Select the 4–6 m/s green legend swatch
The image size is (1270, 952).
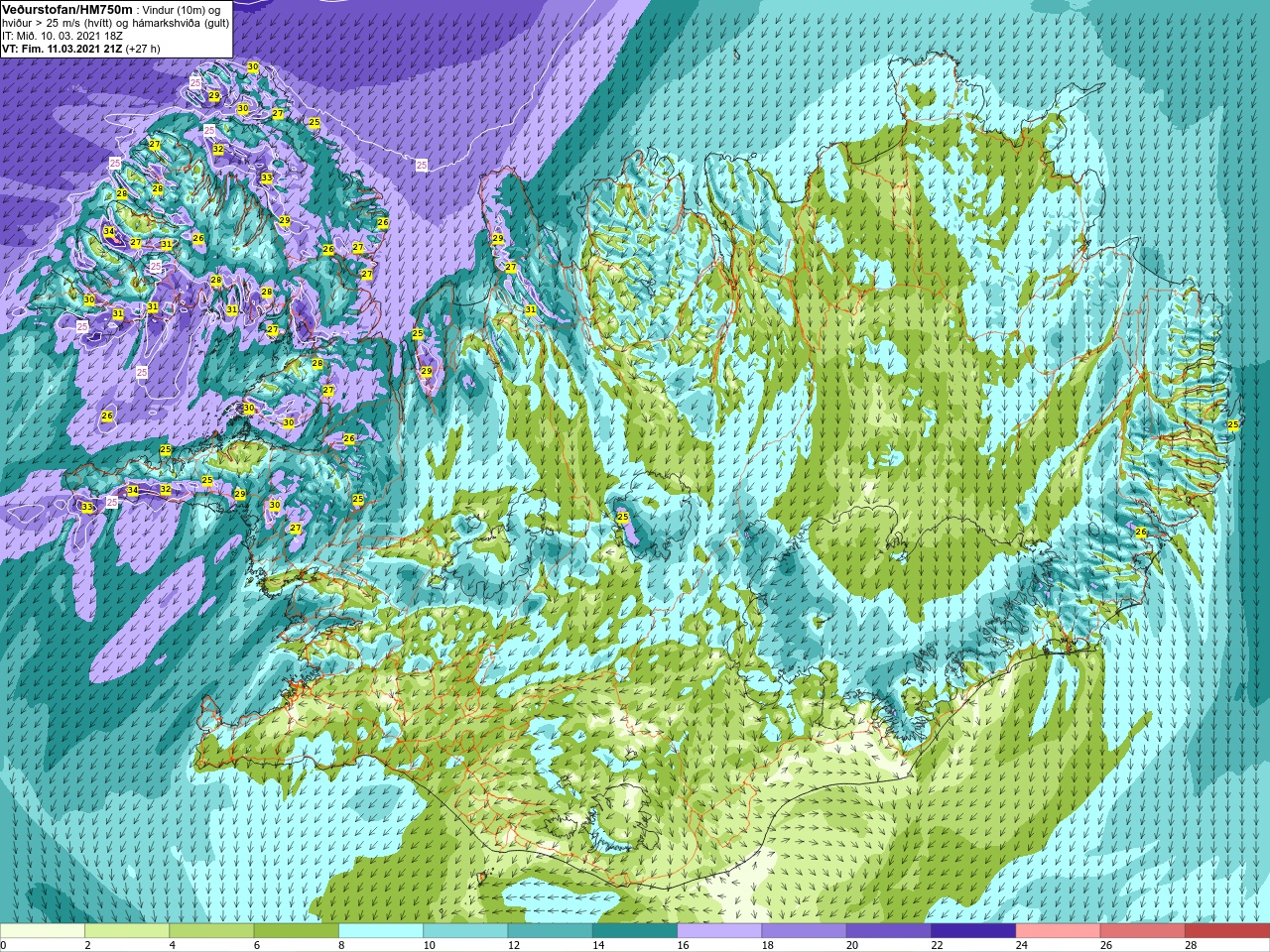tap(211, 931)
